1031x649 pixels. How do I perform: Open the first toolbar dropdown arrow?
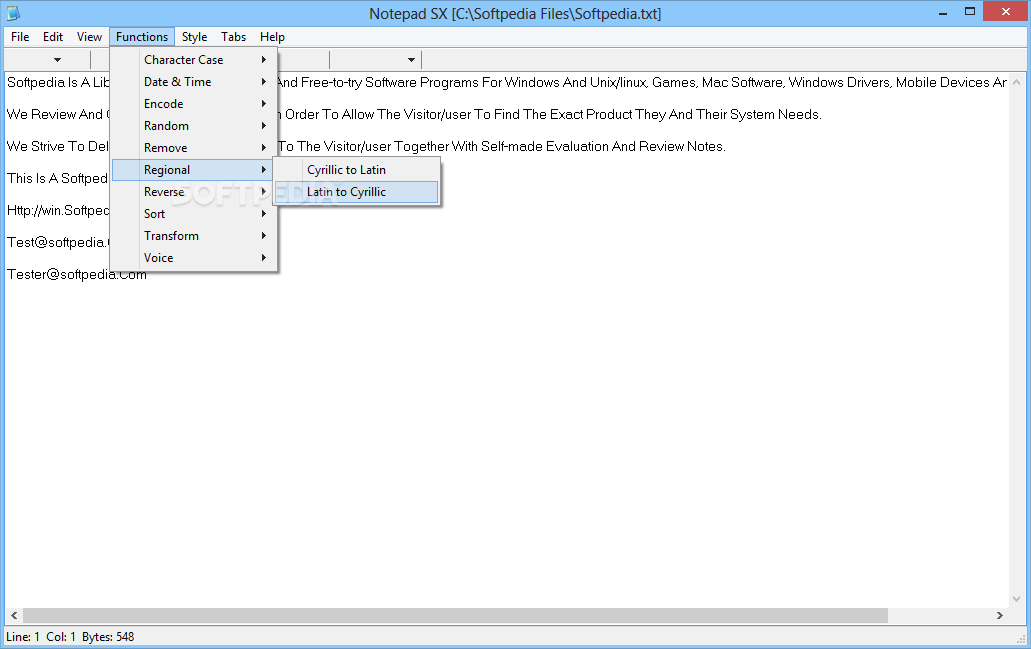[57, 60]
